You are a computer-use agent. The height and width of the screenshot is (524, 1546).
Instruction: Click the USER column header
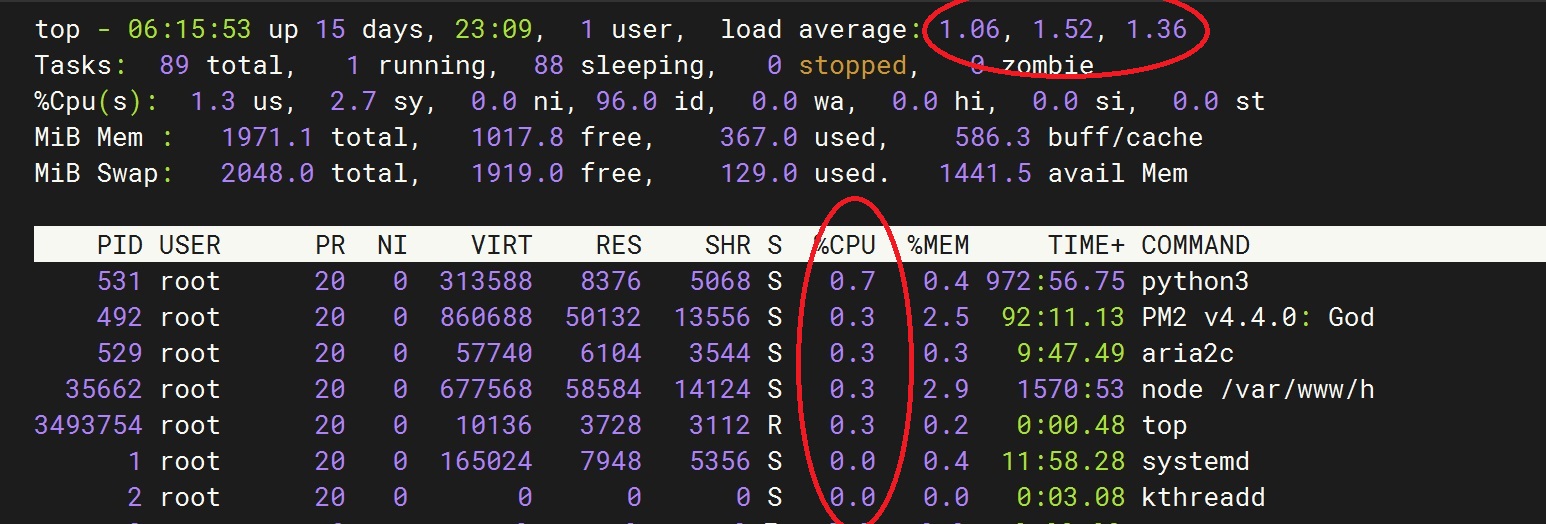point(190,245)
